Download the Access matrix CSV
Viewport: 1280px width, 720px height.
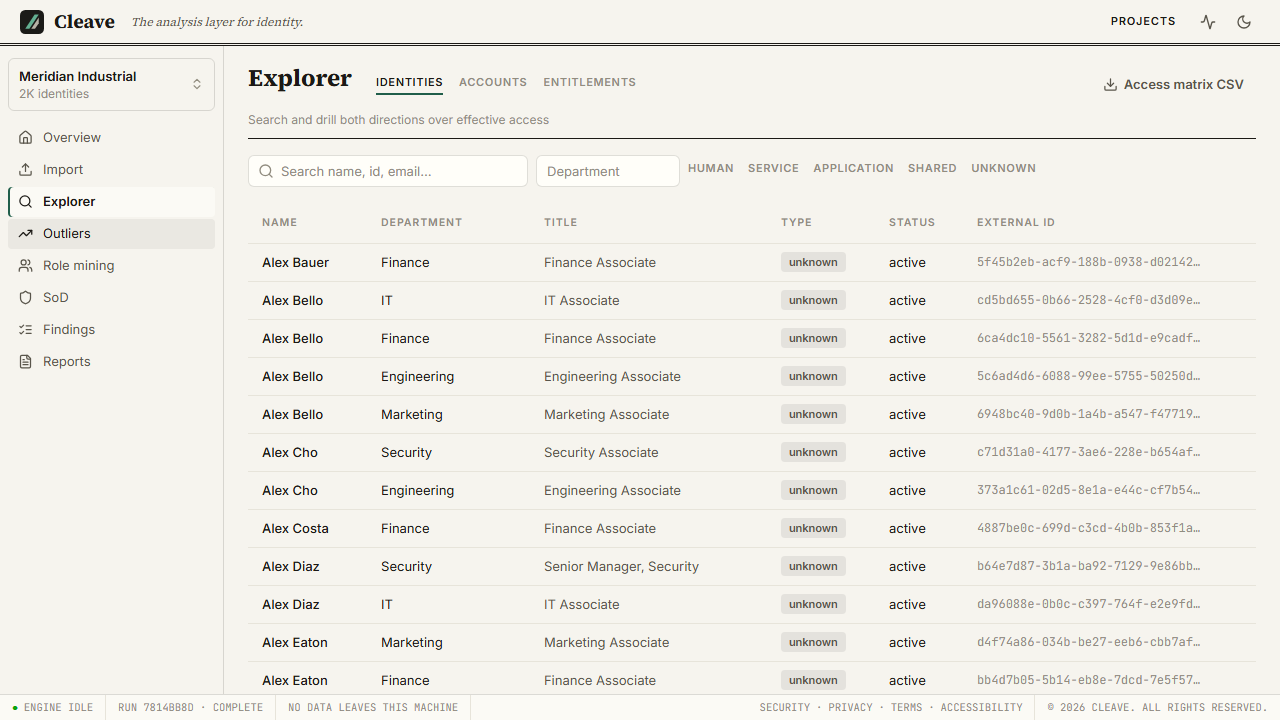[x=1173, y=85]
